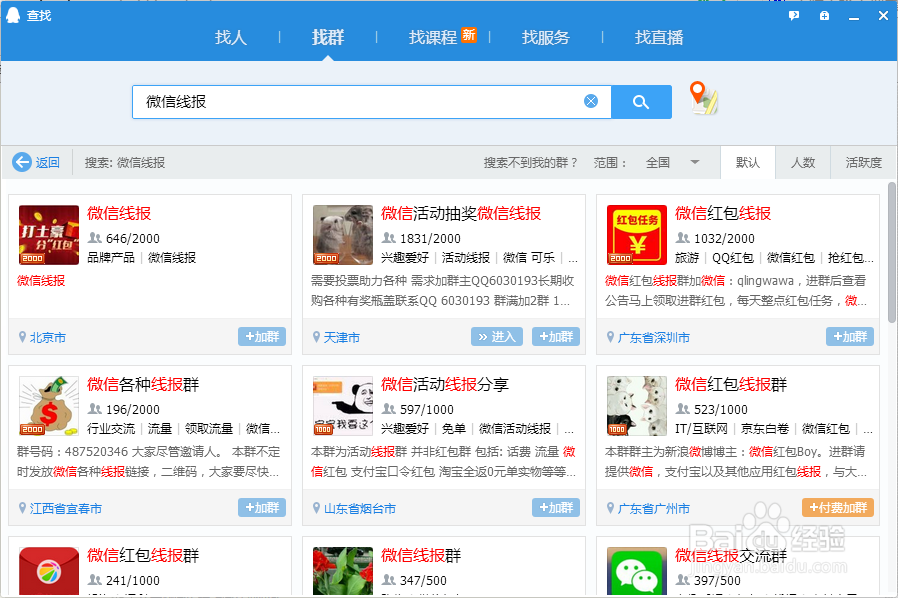Open 微信线报交流群 WeChat logo avatar
The image size is (898, 598).
pos(637,571)
